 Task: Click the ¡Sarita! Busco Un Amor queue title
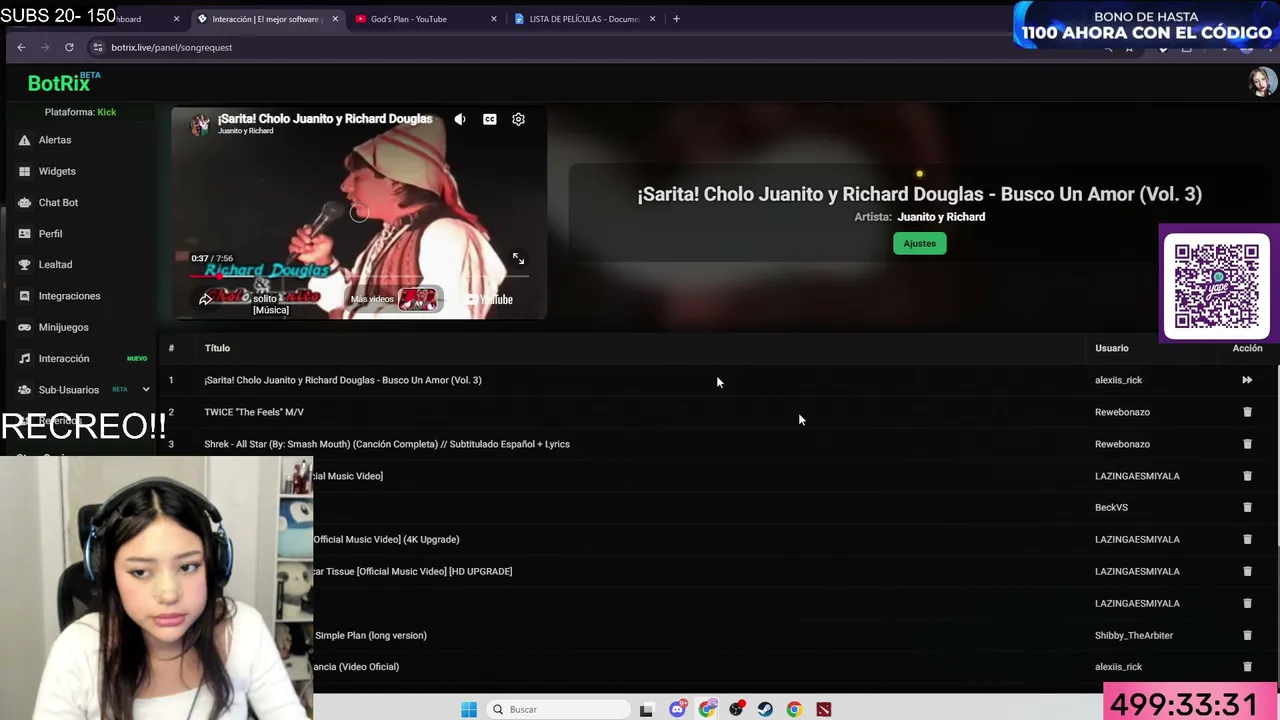click(x=343, y=380)
